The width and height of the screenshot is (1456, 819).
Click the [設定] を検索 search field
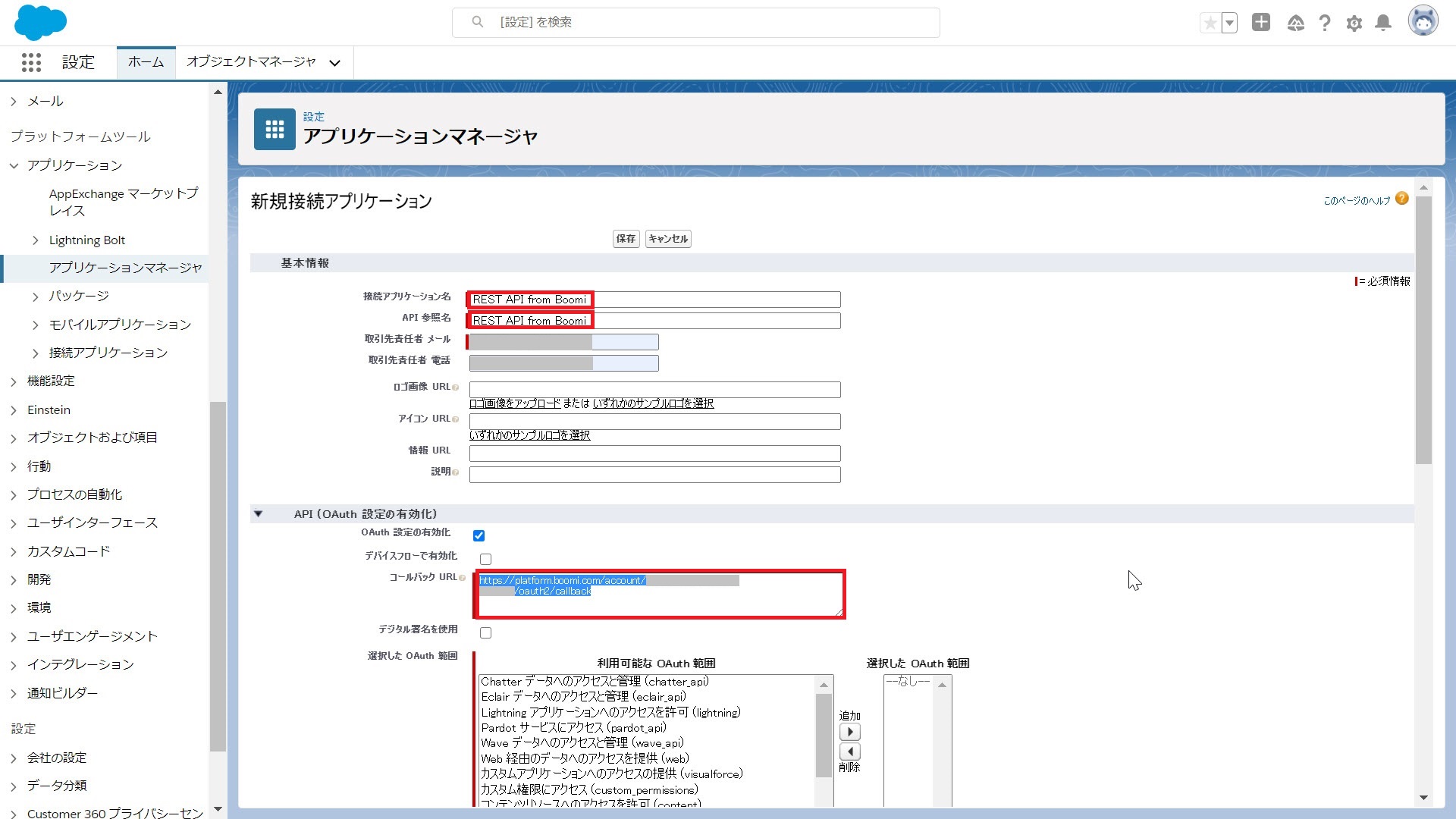(695, 22)
